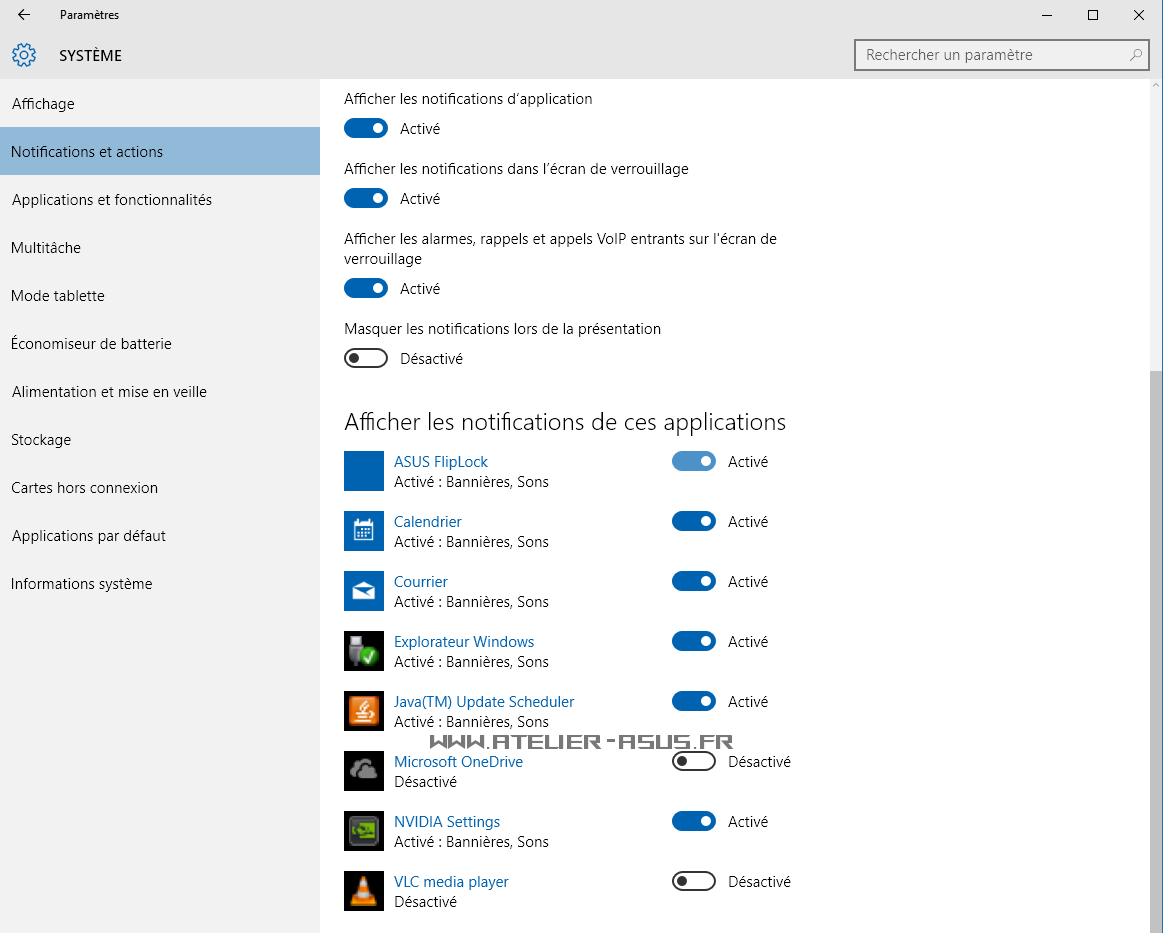Click the Calendrier app icon
The width and height of the screenshot is (1163, 933).
click(x=364, y=531)
